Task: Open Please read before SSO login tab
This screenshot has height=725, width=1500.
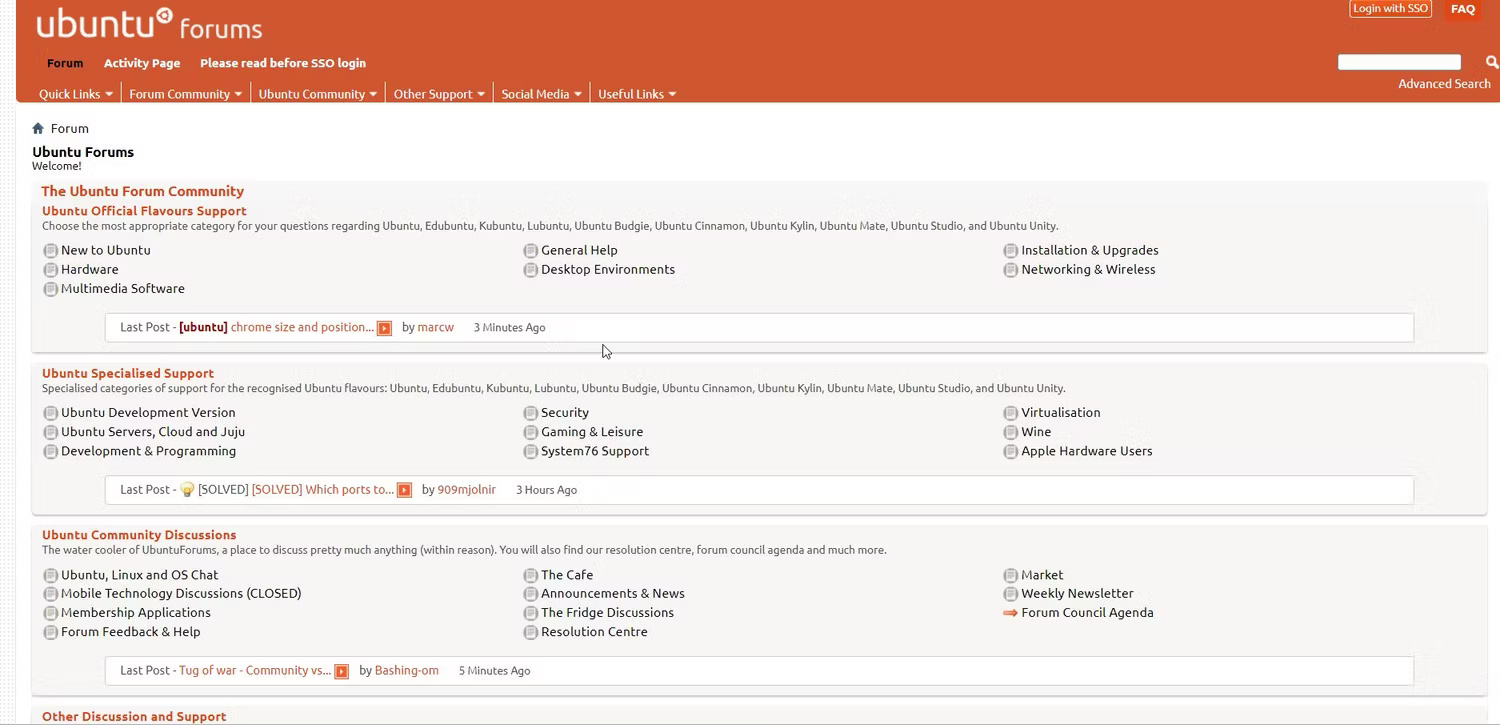Action: coord(283,63)
